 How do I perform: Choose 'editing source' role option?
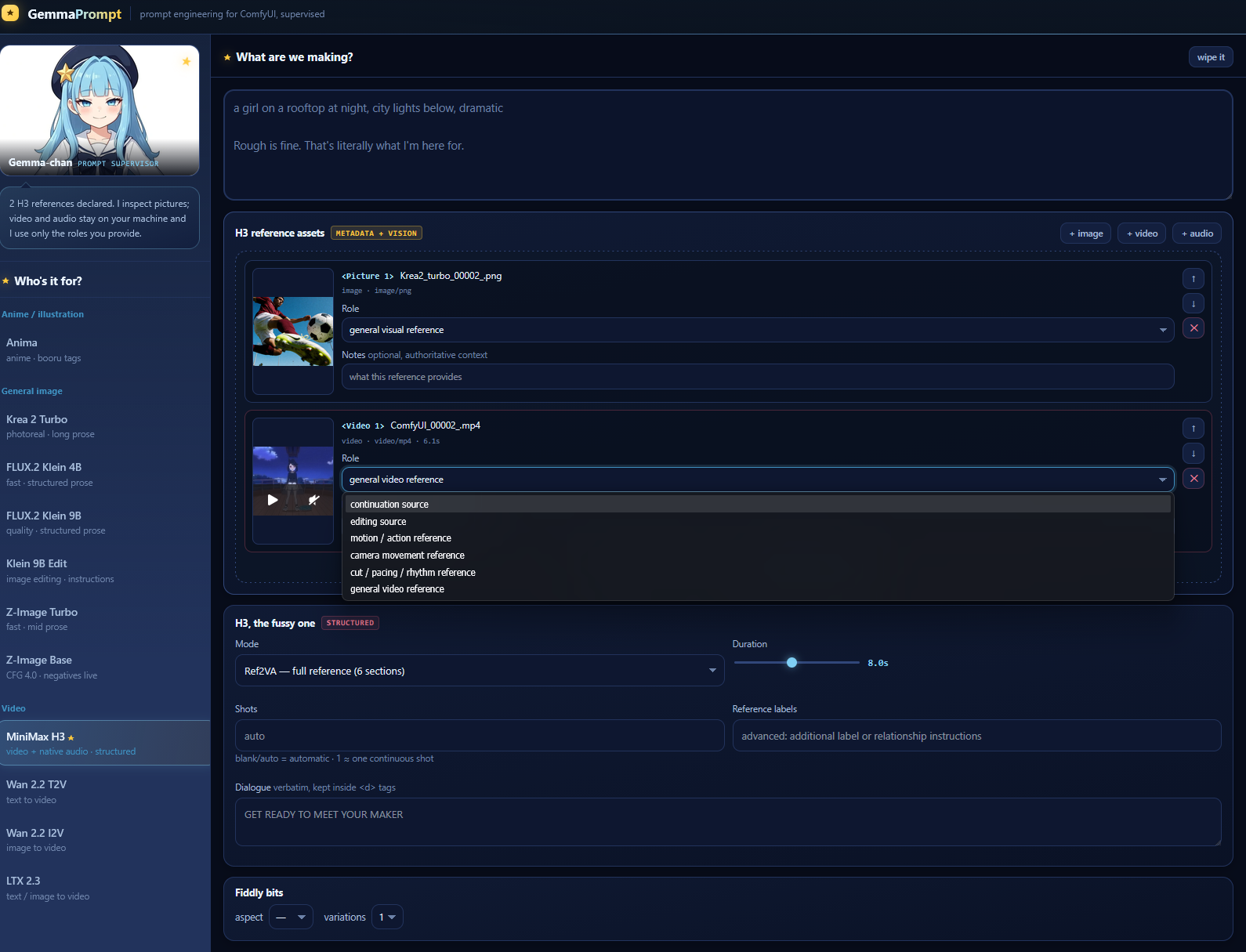(x=758, y=522)
